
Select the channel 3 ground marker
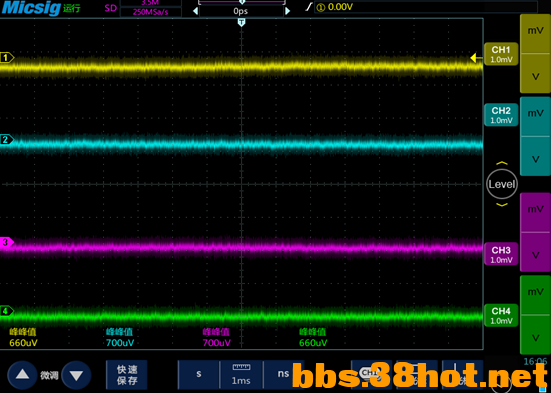click(x=7, y=242)
